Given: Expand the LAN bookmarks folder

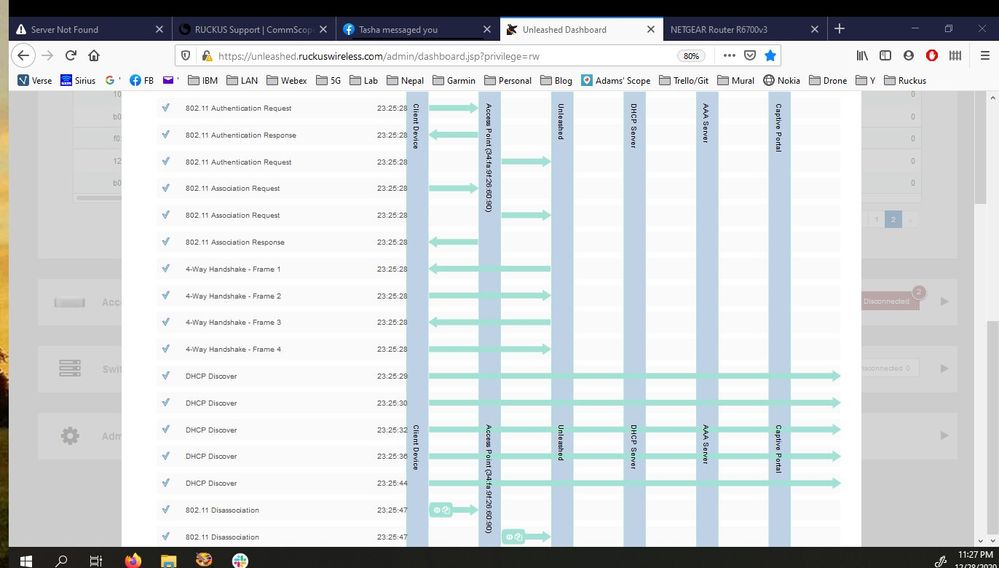Looking at the screenshot, I should click(241, 80).
